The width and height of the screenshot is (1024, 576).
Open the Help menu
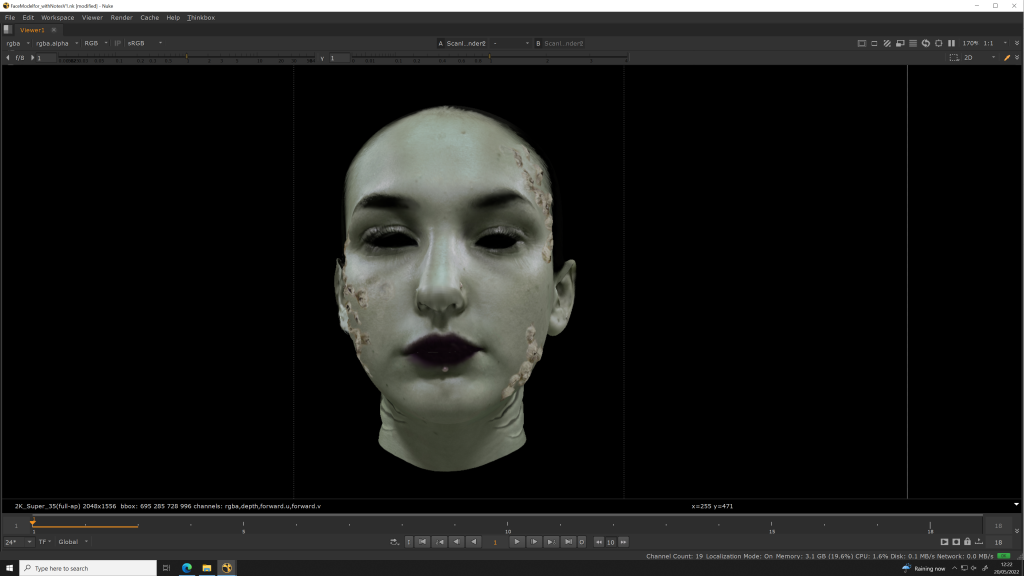coord(173,18)
